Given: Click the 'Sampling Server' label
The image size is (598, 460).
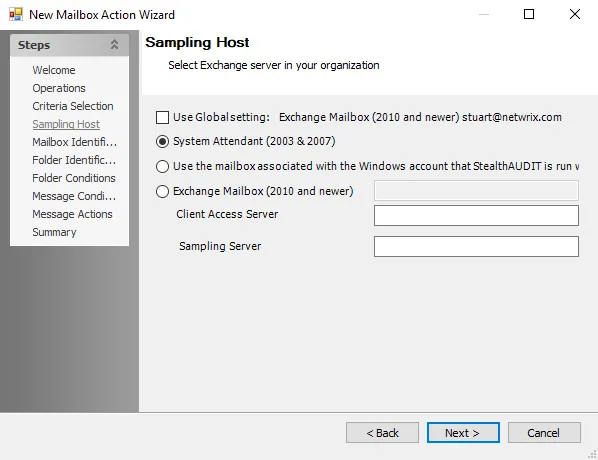Looking at the screenshot, I should pos(220,246).
